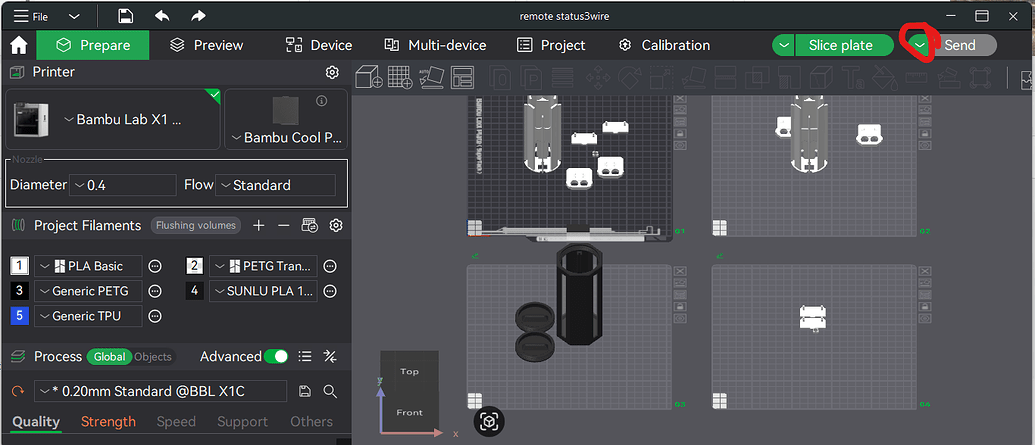
Task: Open the Generic PETG filament dropdown
Action: tap(88, 291)
